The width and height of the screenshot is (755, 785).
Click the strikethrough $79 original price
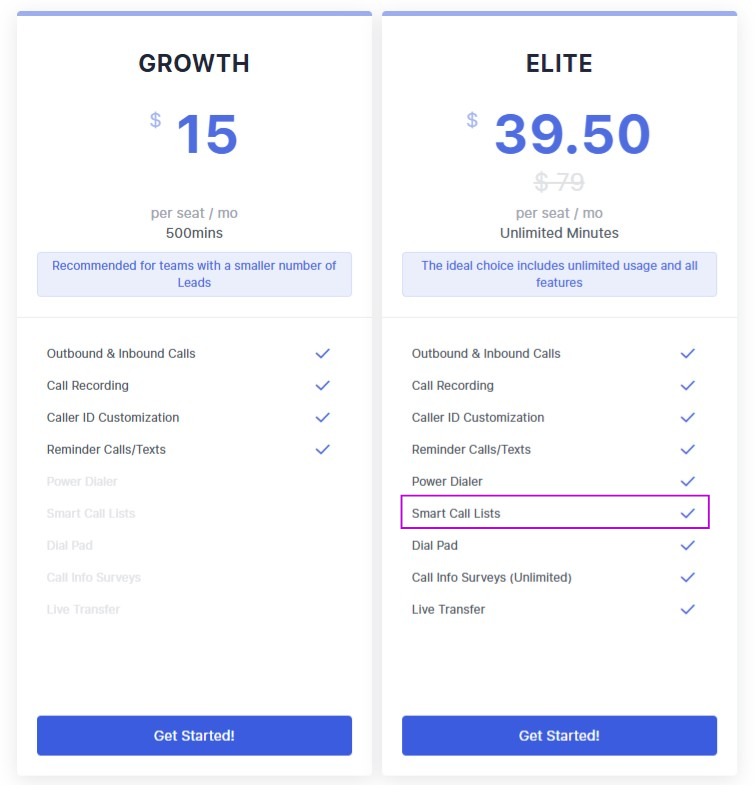pyautogui.click(x=559, y=182)
